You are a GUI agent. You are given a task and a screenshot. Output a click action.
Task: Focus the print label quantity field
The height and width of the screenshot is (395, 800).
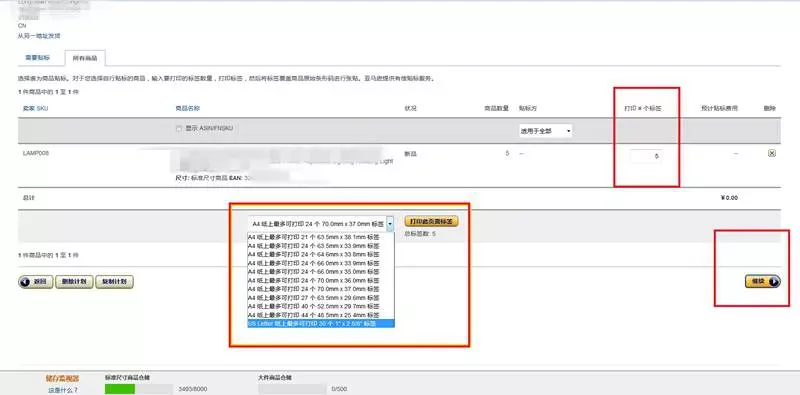pos(645,157)
